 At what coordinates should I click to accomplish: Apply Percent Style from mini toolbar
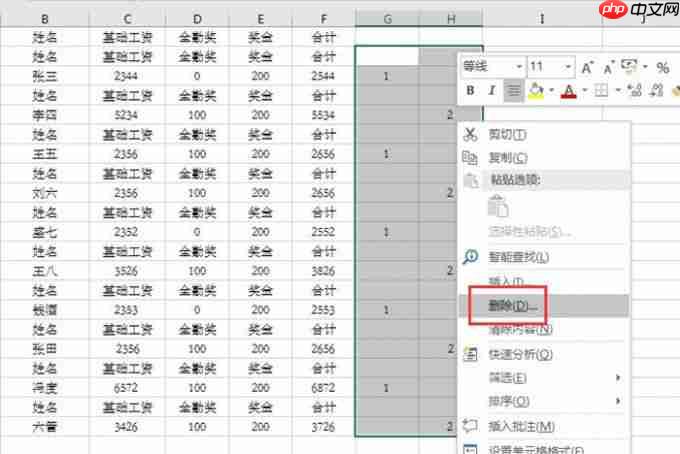[x=663, y=68]
